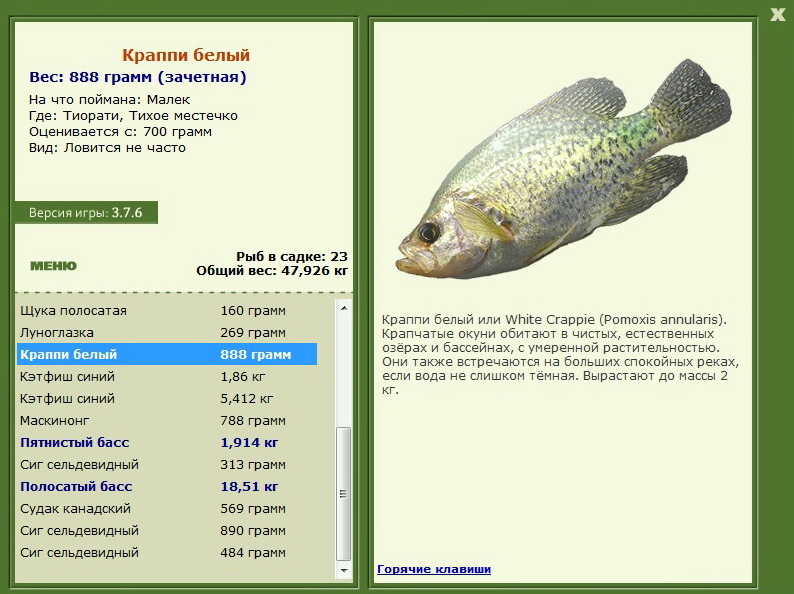794x594 pixels.
Task: Select Маскинонг 788 грамм row
Action: 167,420
